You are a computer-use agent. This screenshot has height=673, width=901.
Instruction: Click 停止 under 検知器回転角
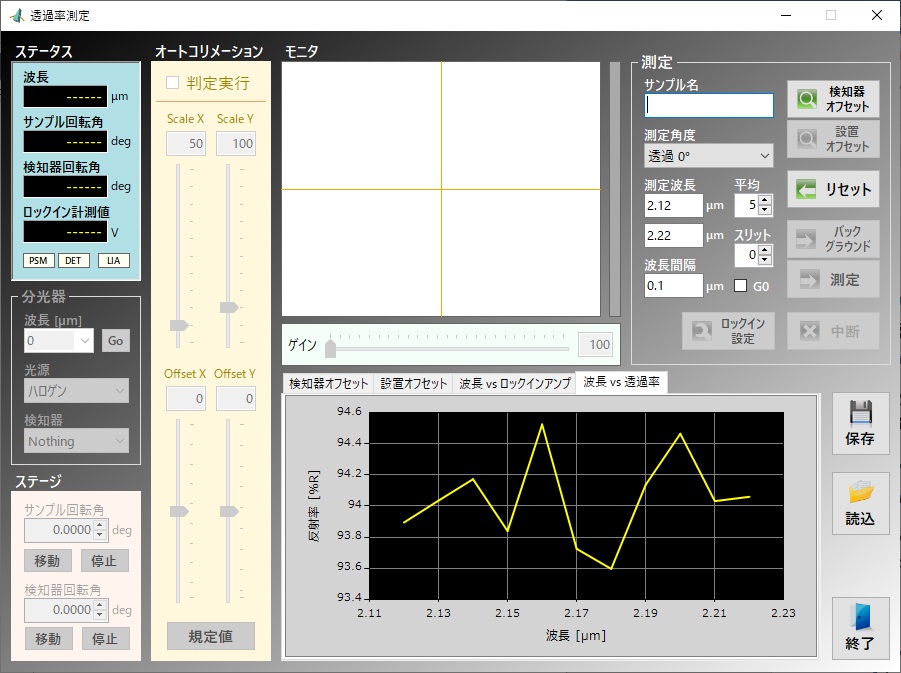click(x=105, y=639)
